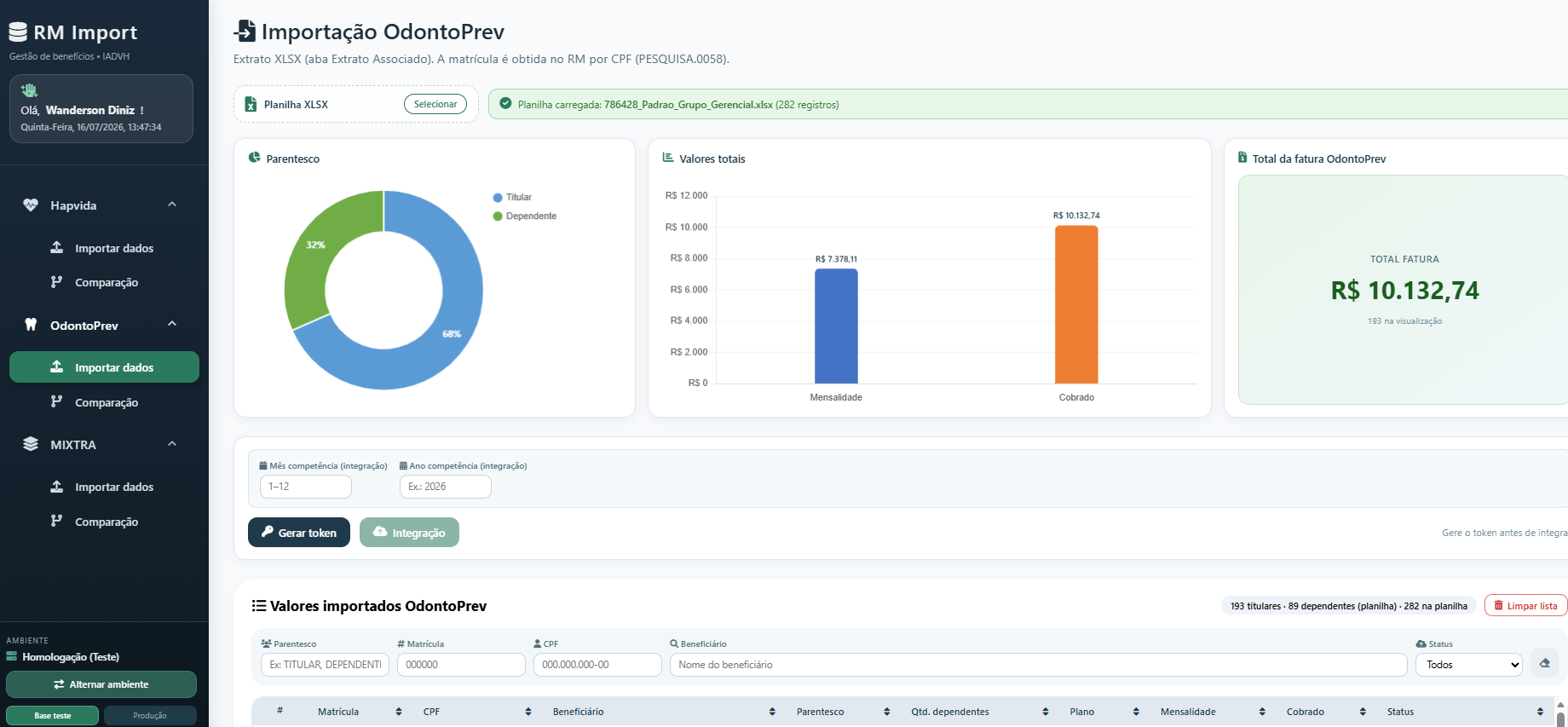Click the Limpar lista button
Viewport: 1568px width, 727px height.
(x=1525, y=606)
